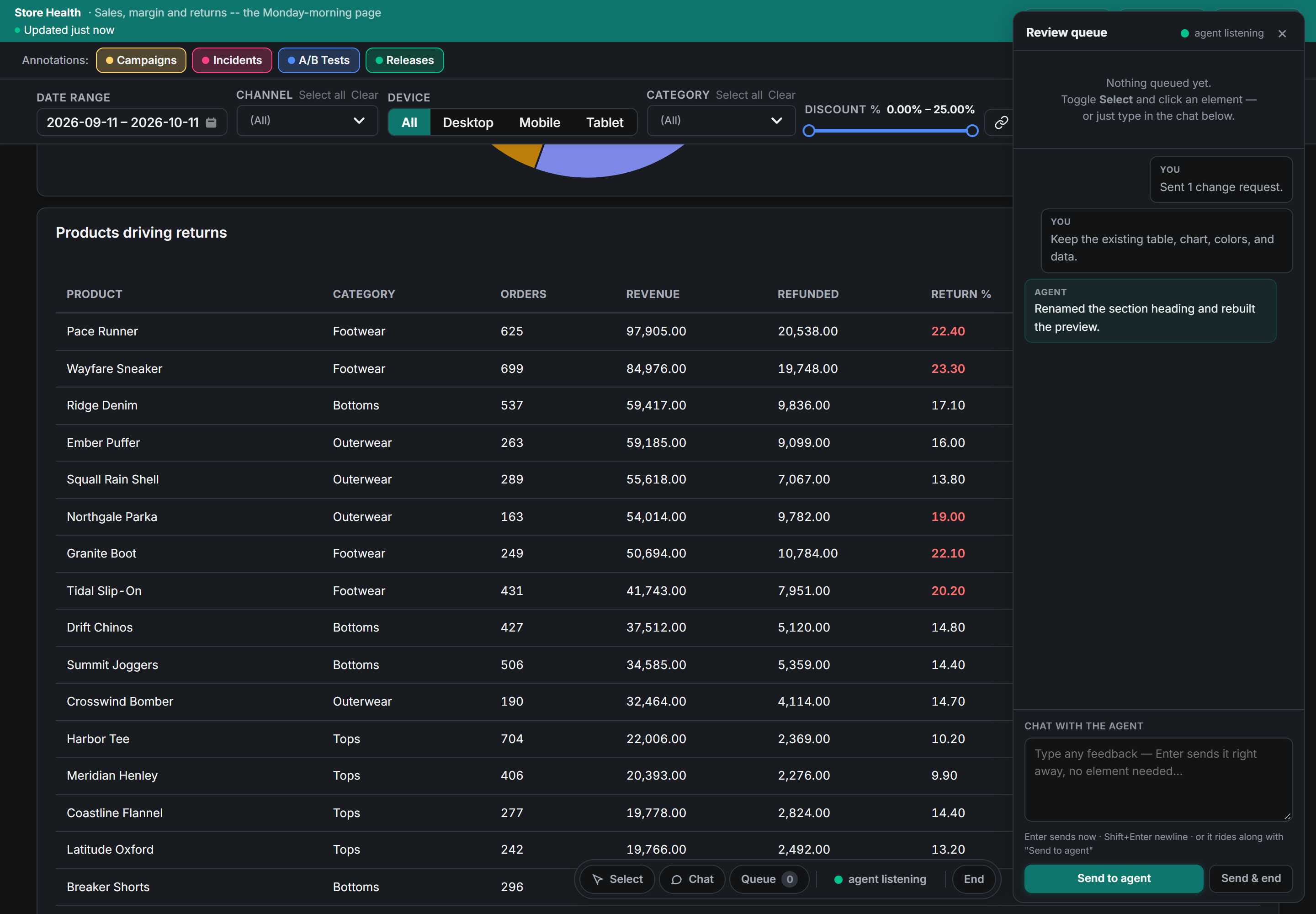Click the date range field

(x=132, y=122)
